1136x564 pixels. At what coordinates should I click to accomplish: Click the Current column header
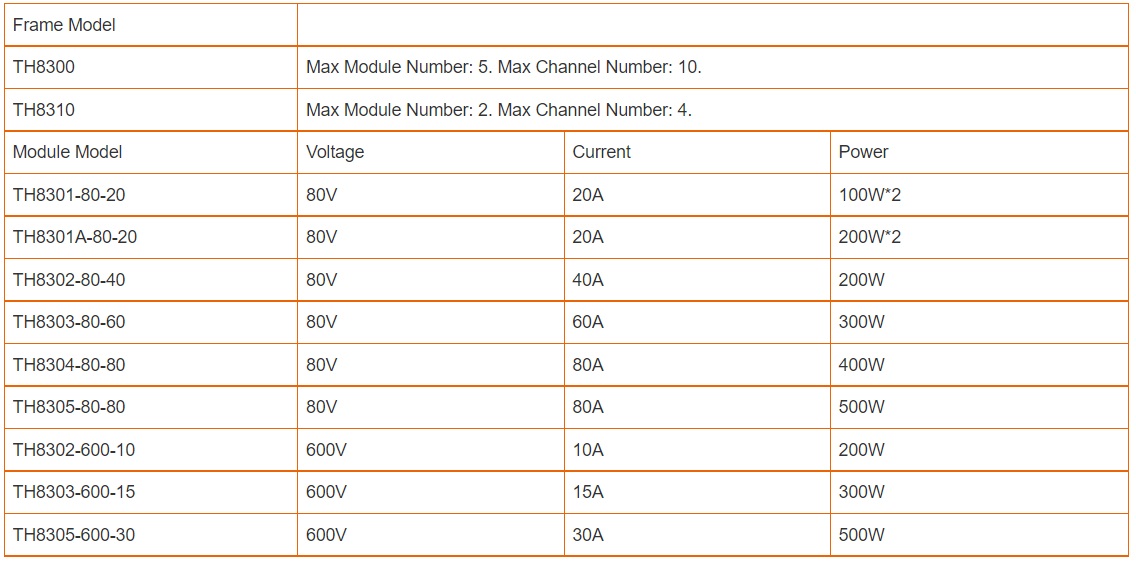[x=697, y=152]
